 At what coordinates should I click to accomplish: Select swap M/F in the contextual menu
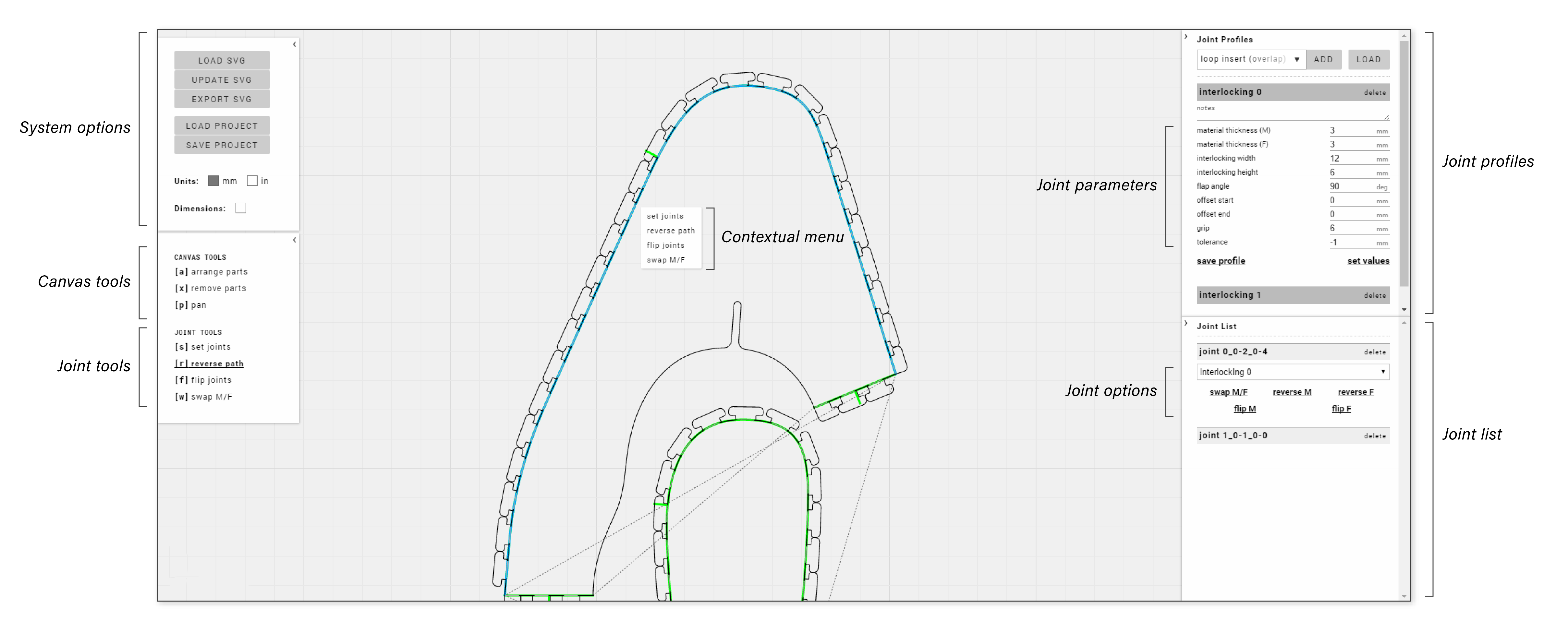(x=665, y=259)
